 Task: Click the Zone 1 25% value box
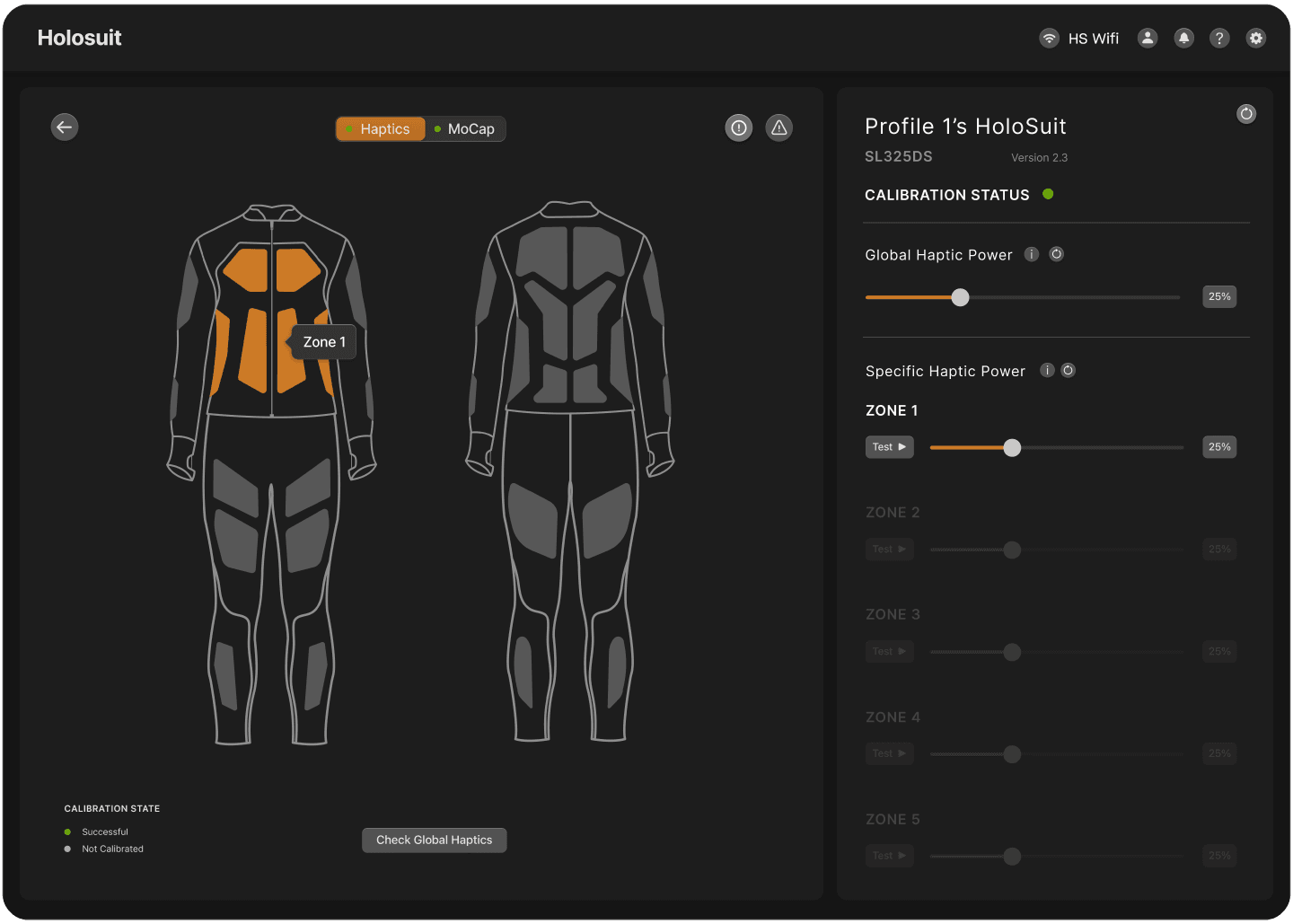click(x=1219, y=447)
